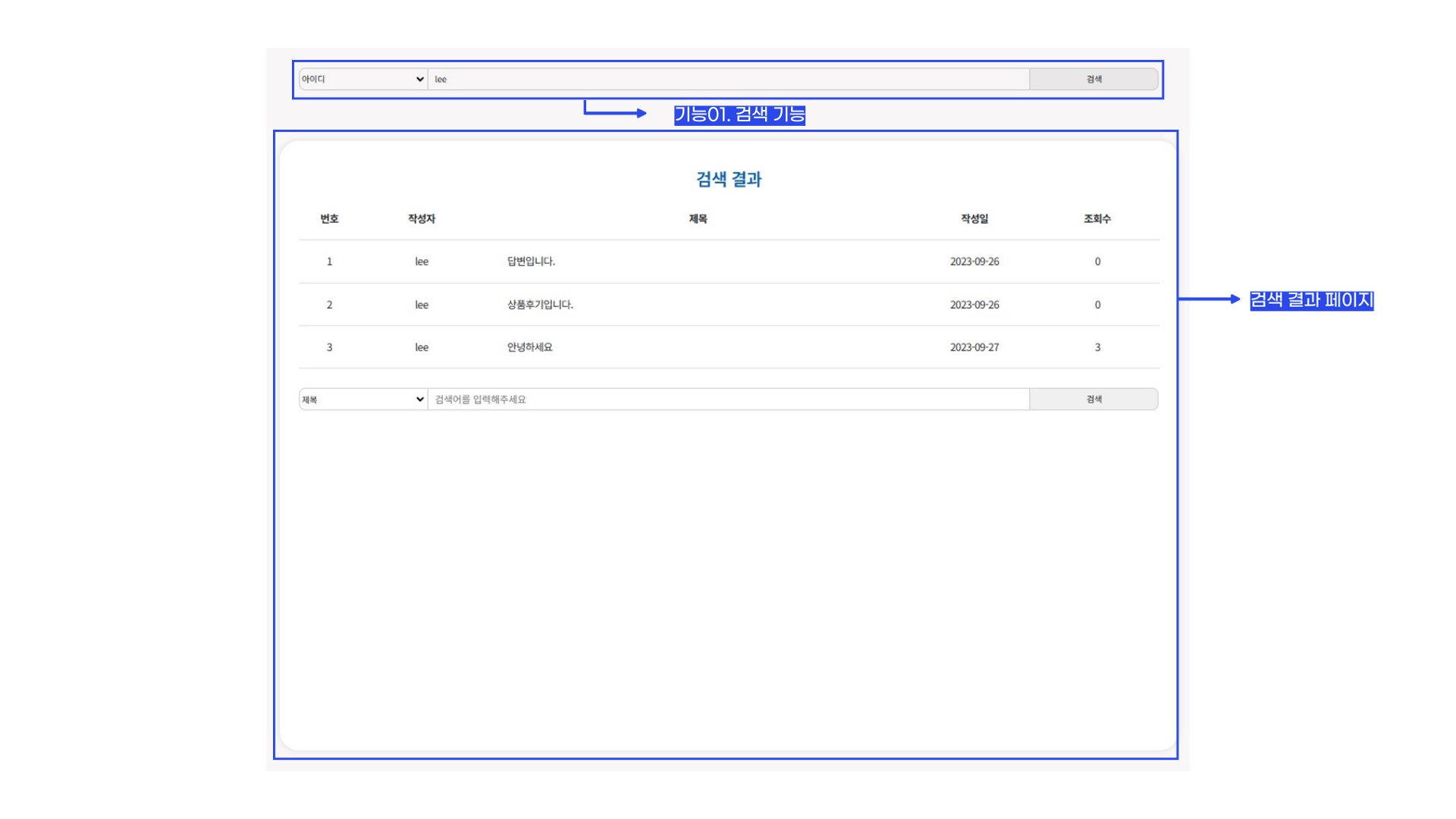Click the 작성일 column header
Viewport: 1456px width, 819px height.
(974, 218)
